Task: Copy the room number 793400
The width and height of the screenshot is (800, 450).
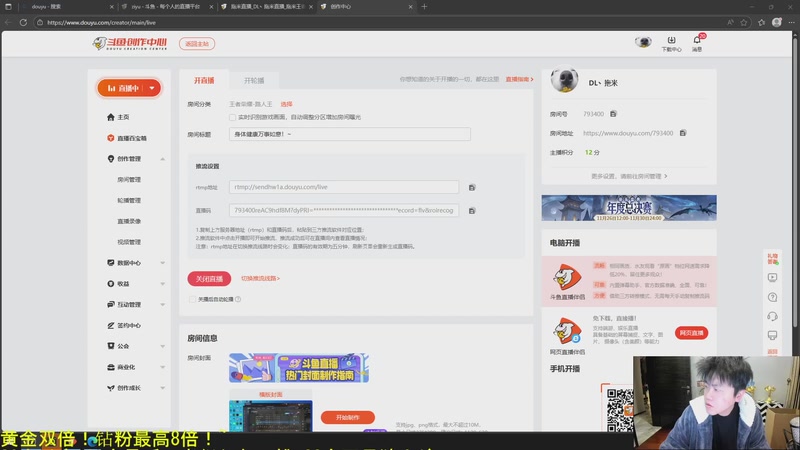Action: coord(613,114)
